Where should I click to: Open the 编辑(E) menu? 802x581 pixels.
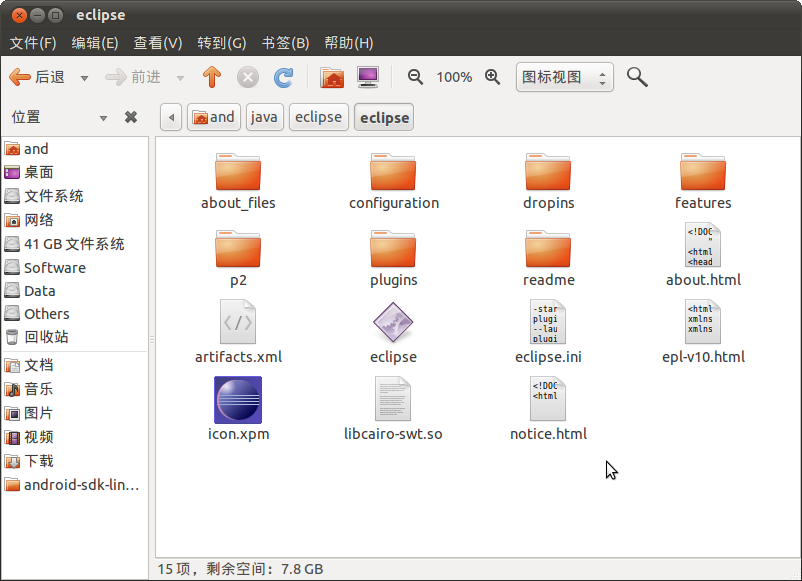[95, 43]
